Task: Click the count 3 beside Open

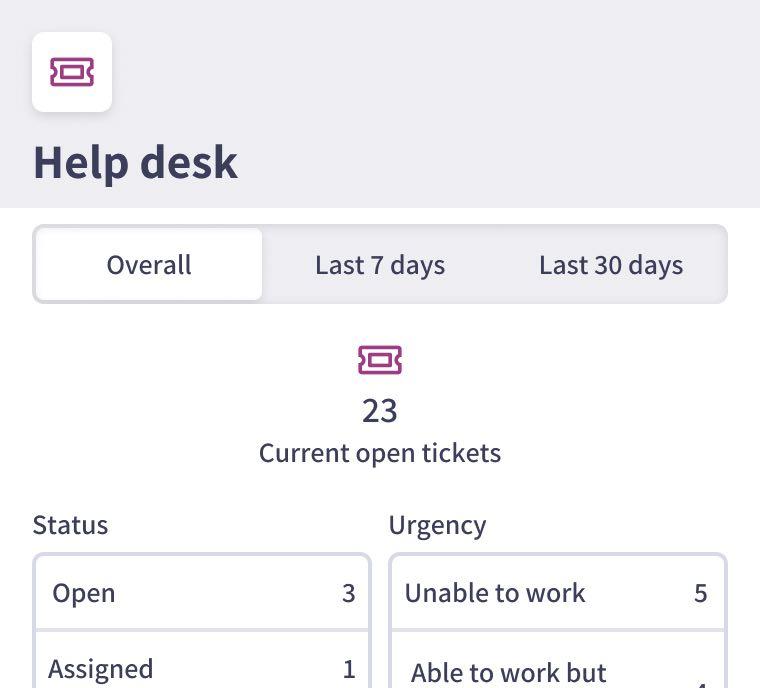Action: click(348, 593)
